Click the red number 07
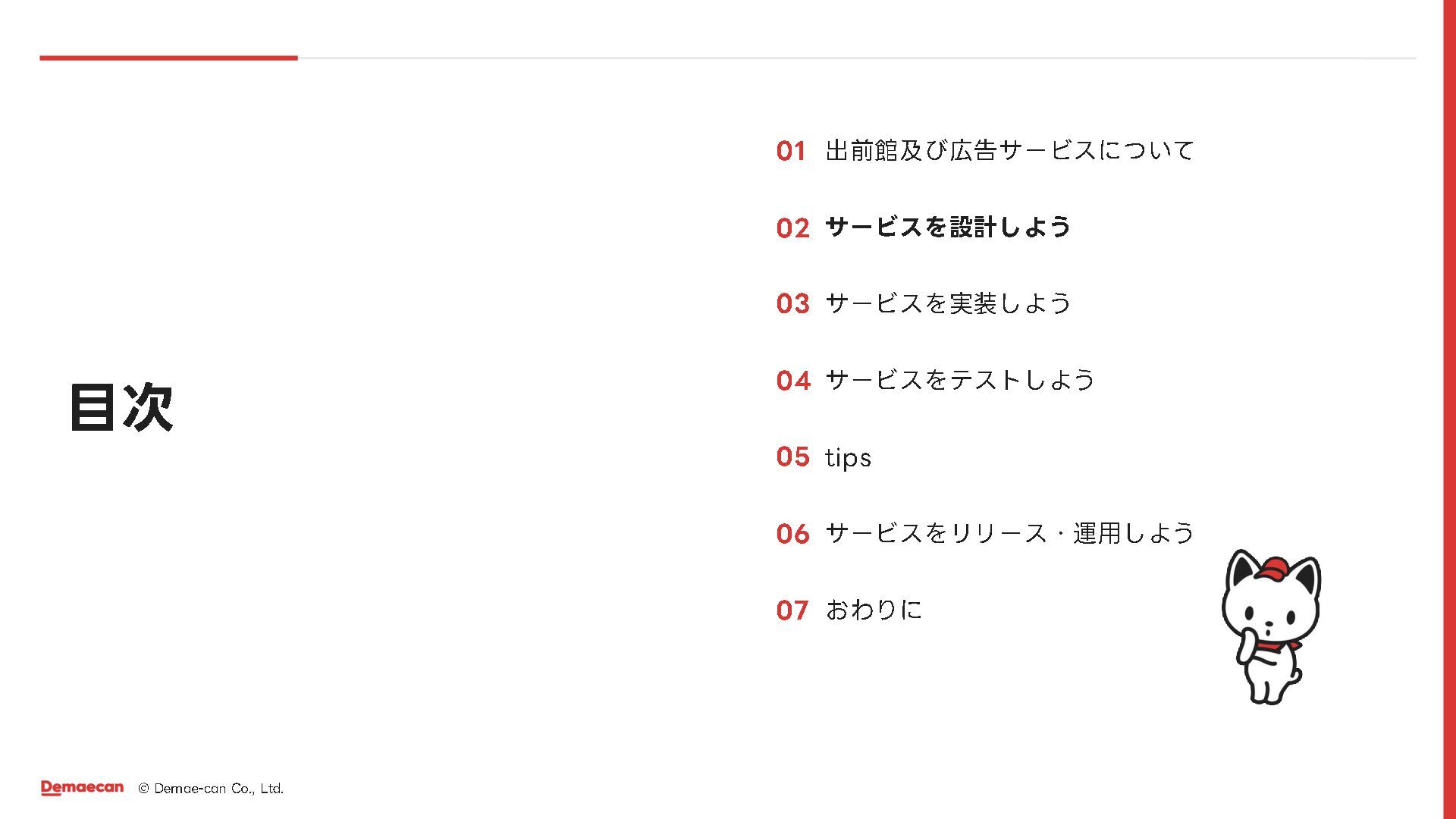The image size is (1456, 819). (x=792, y=610)
